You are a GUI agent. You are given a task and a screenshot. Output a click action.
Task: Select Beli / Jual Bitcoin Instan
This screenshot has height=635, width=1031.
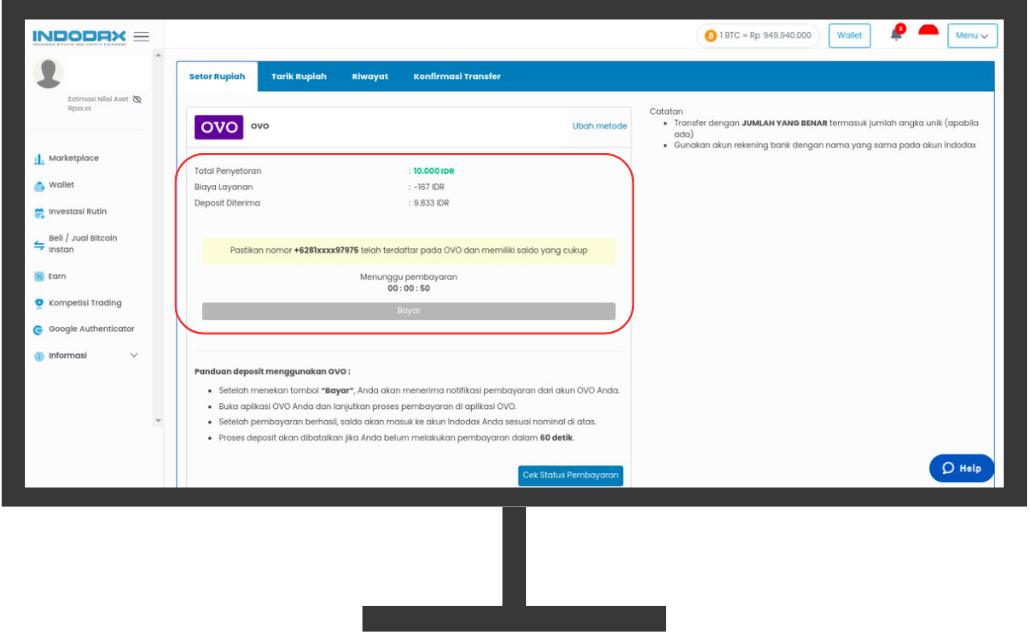(83, 244)
